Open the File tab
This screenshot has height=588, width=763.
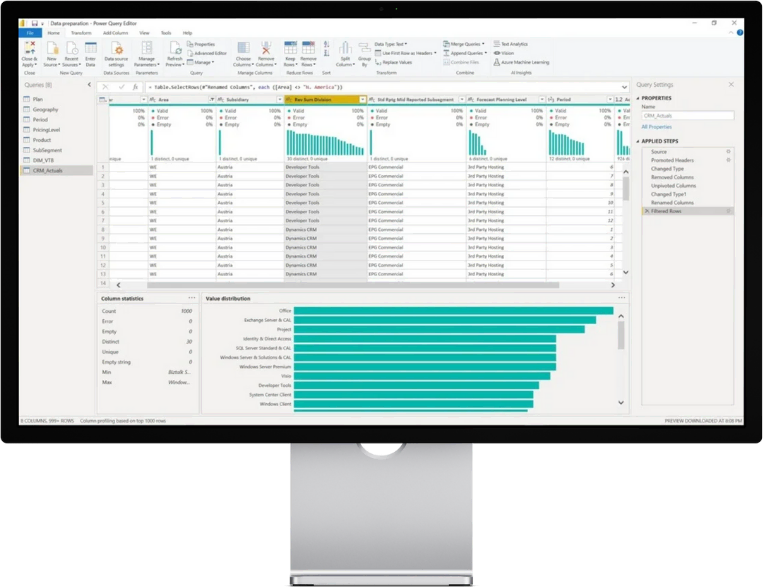[x=30, y=33]
